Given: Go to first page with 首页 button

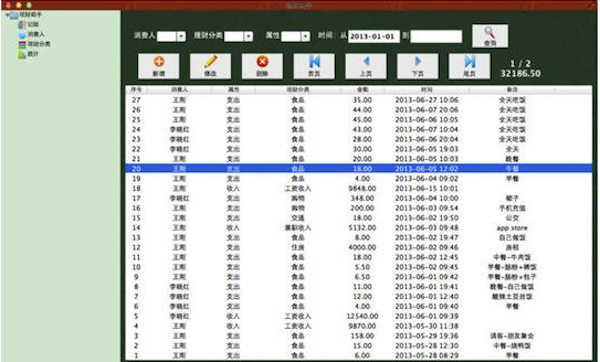Looking at the screenshot, I should tap(314, 66).
